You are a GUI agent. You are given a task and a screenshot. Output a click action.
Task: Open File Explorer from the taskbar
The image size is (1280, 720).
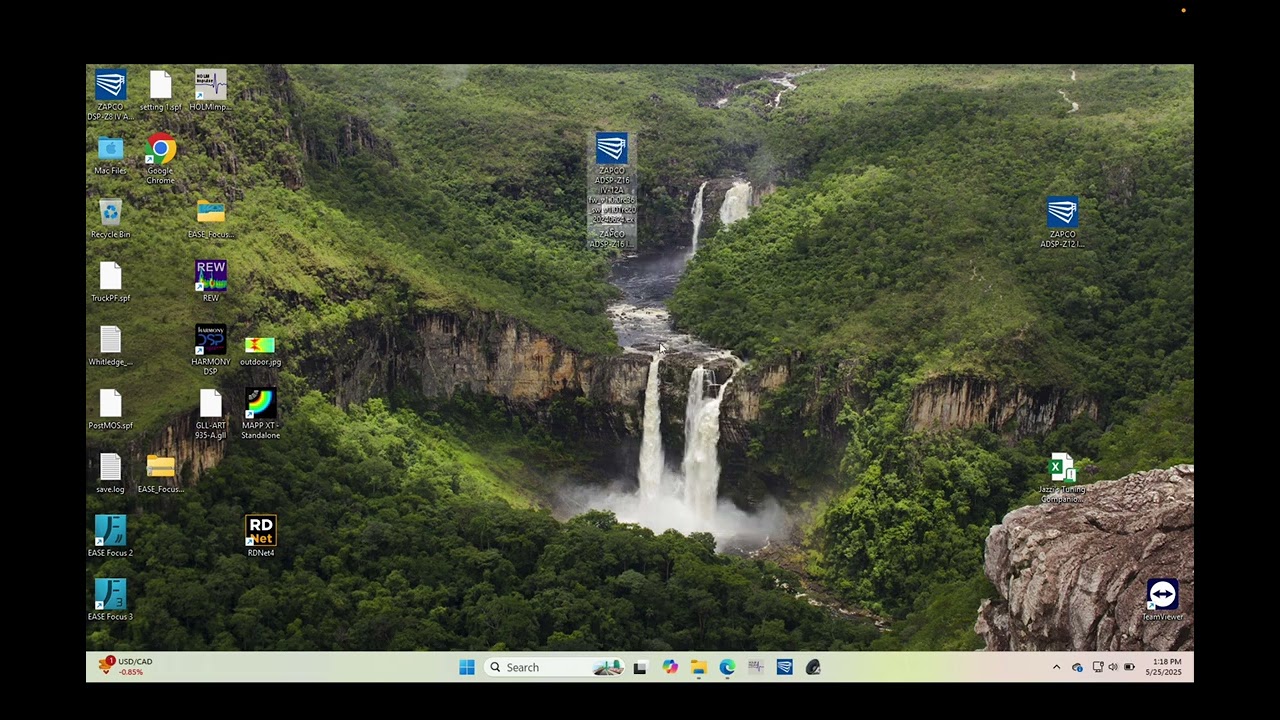(698, 667)
